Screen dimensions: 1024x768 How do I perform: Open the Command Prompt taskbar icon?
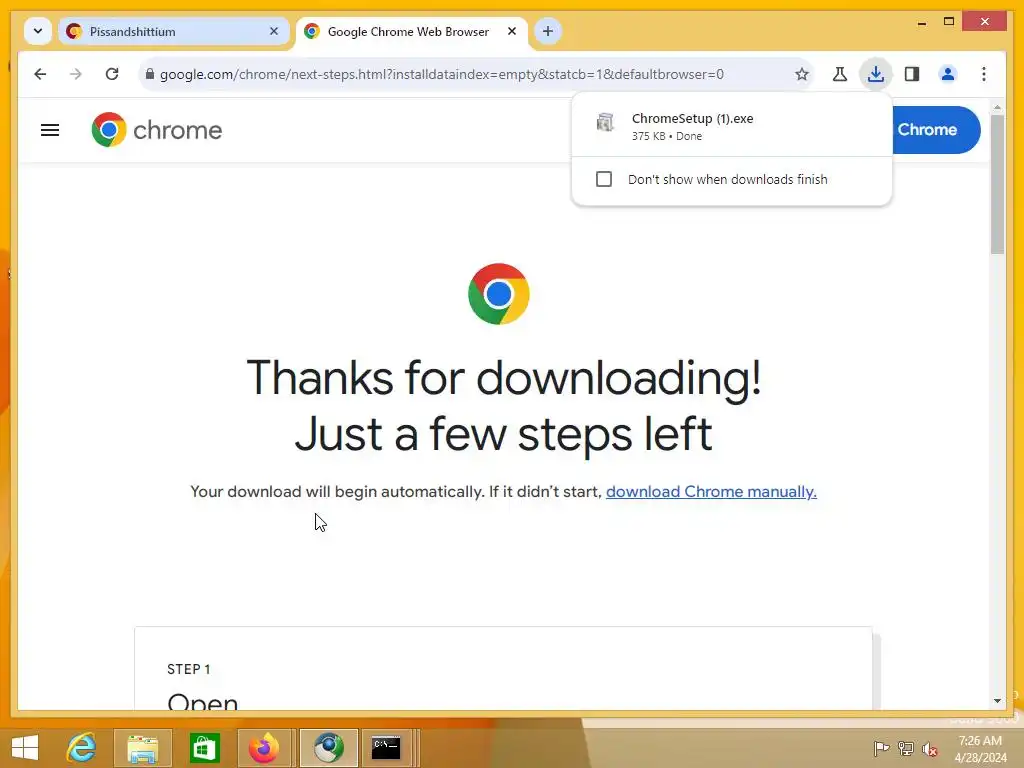(x=386, y=748)
